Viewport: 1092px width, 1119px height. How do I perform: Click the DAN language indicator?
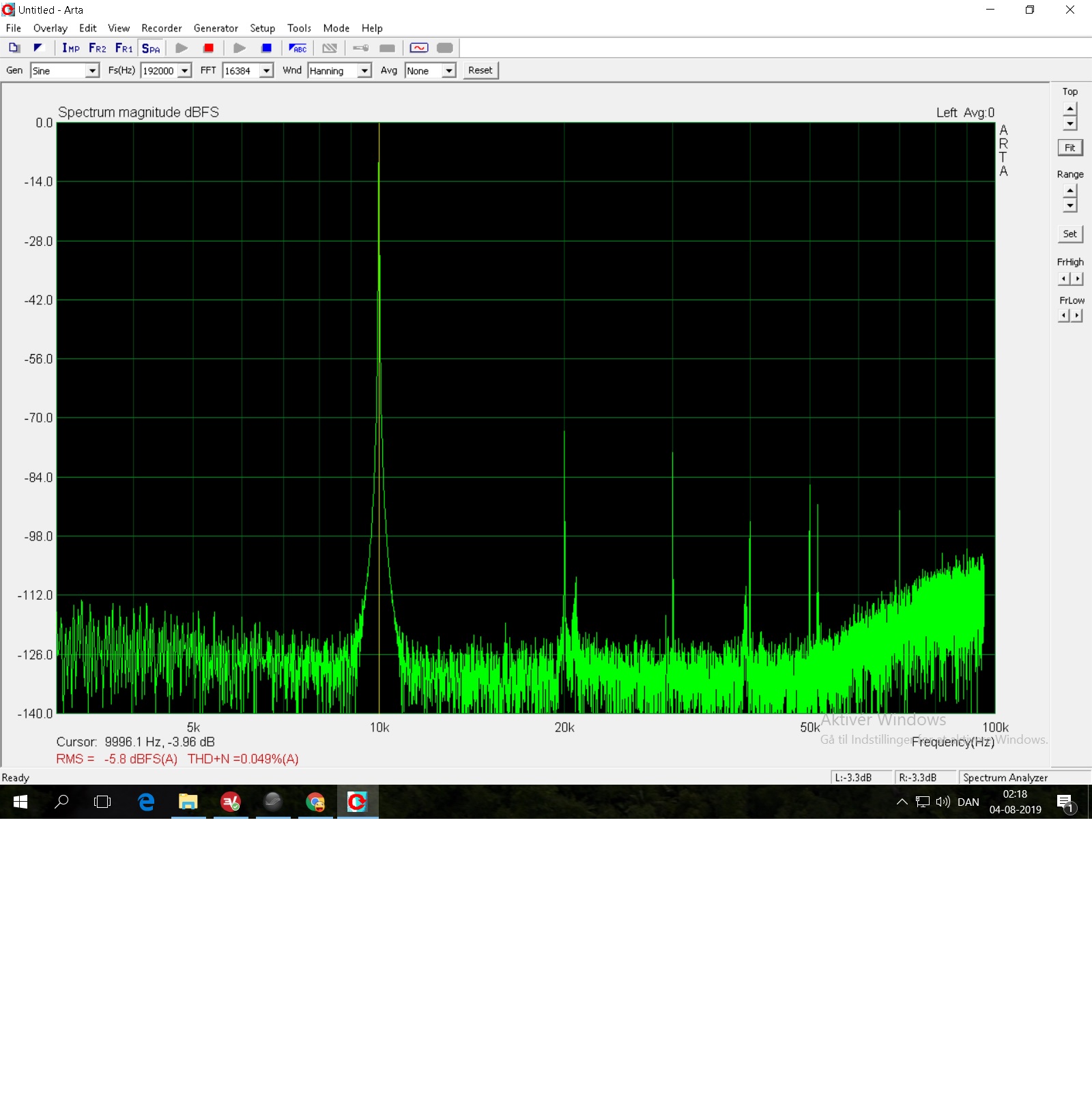click(x=968, y=802)
